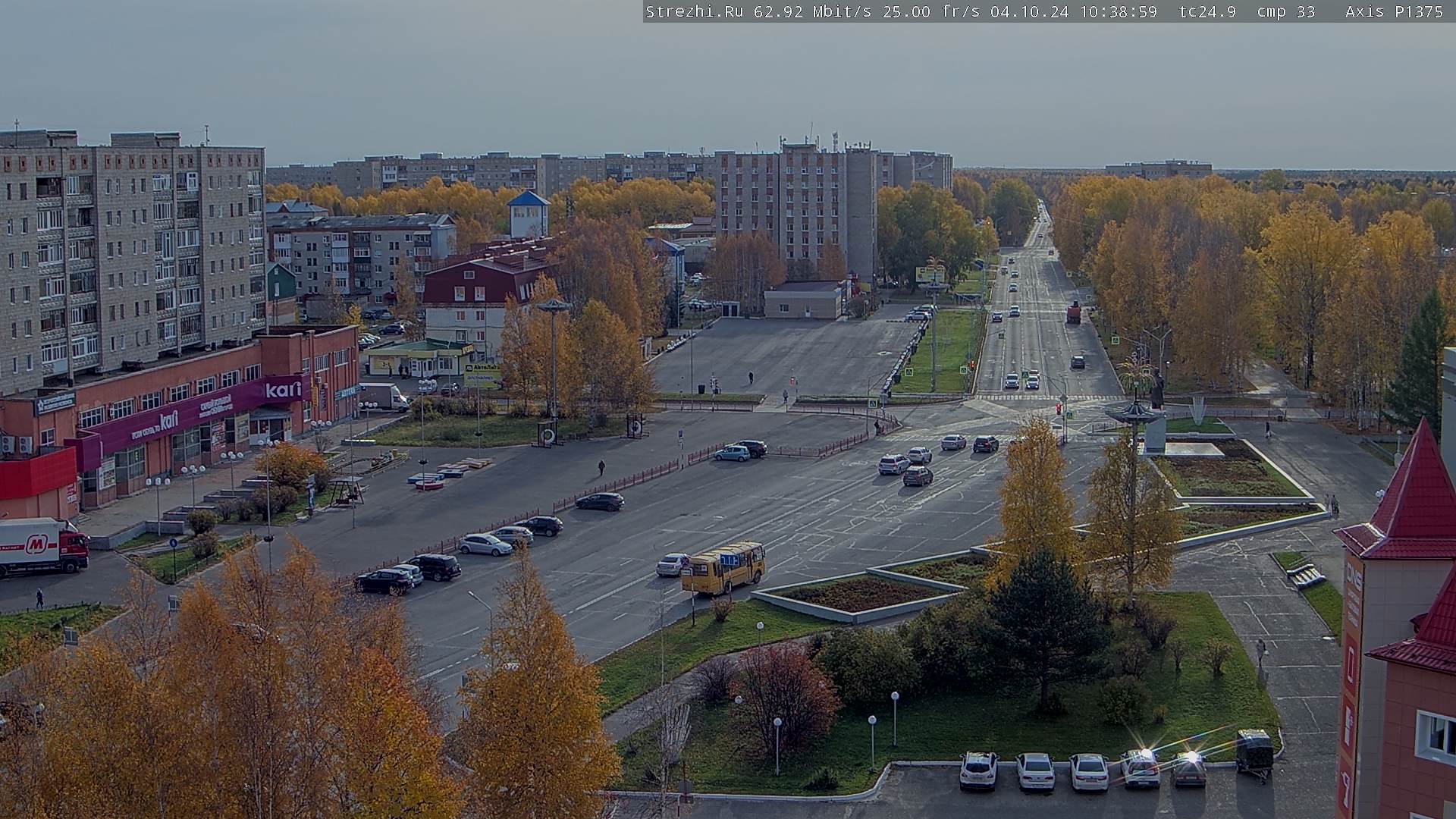Click the 04.10.24 date stamp
The image size is (1456, 819).
1030,11
